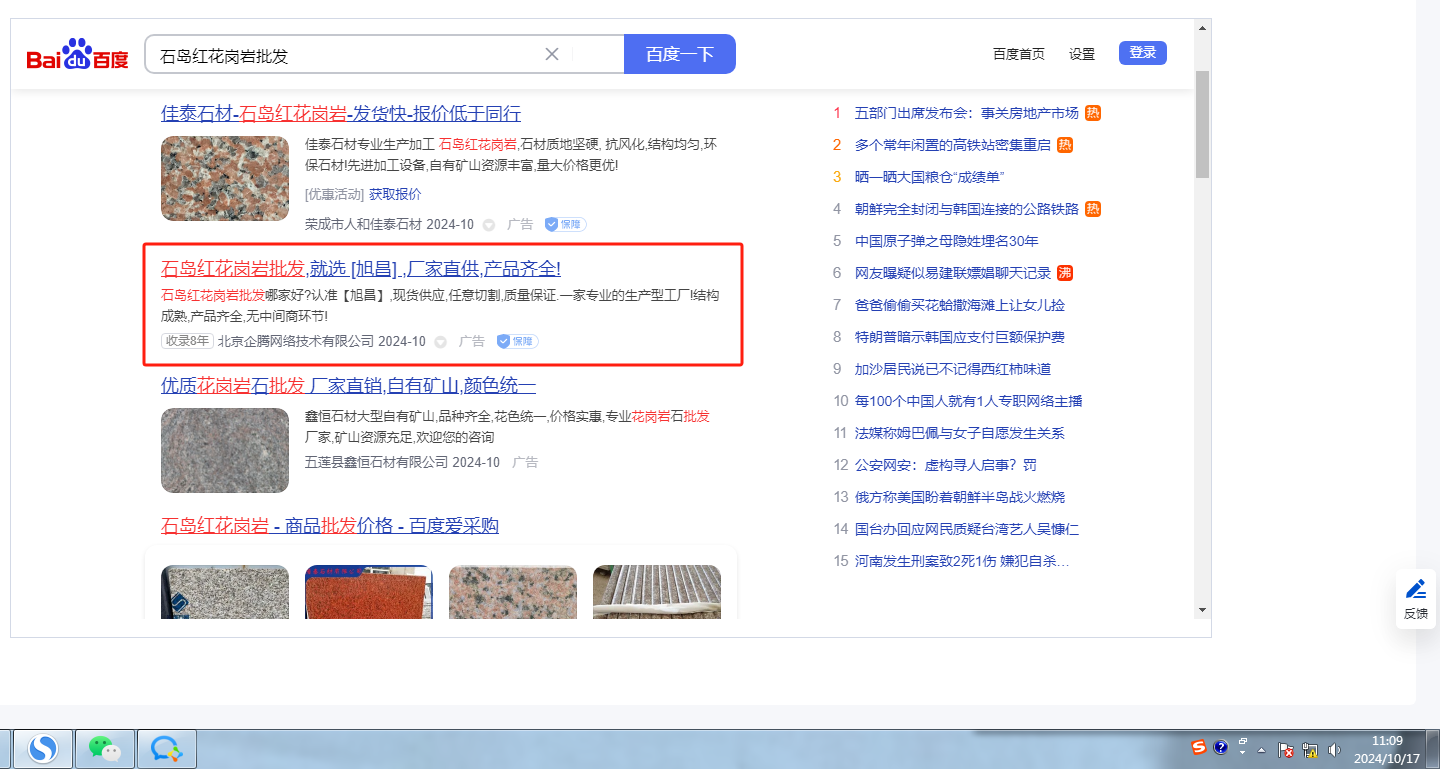Click advertiser name 荣成市人和佳泰石材
The width and height of the screenshot is (1440, 769).
click(364, 224)
